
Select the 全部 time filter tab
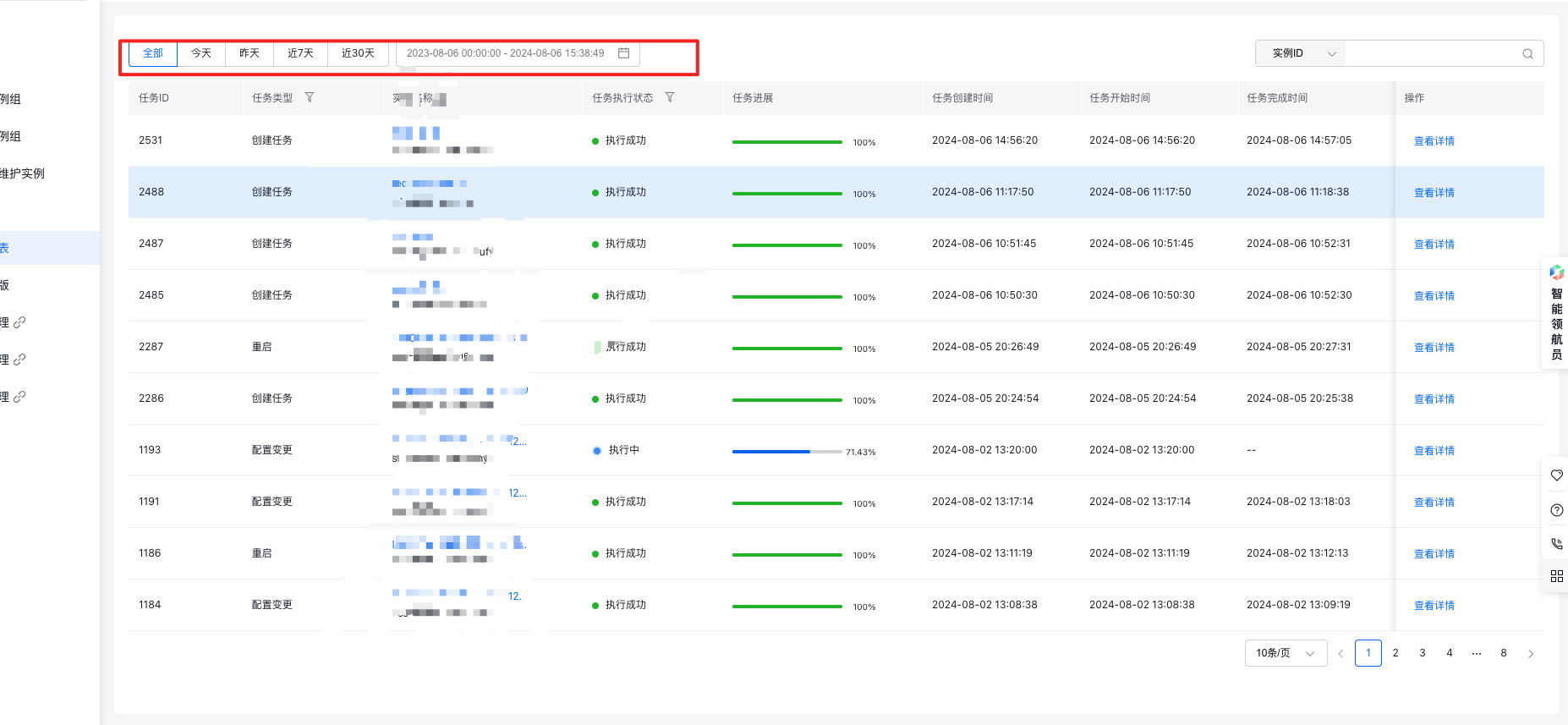[153, 53]
